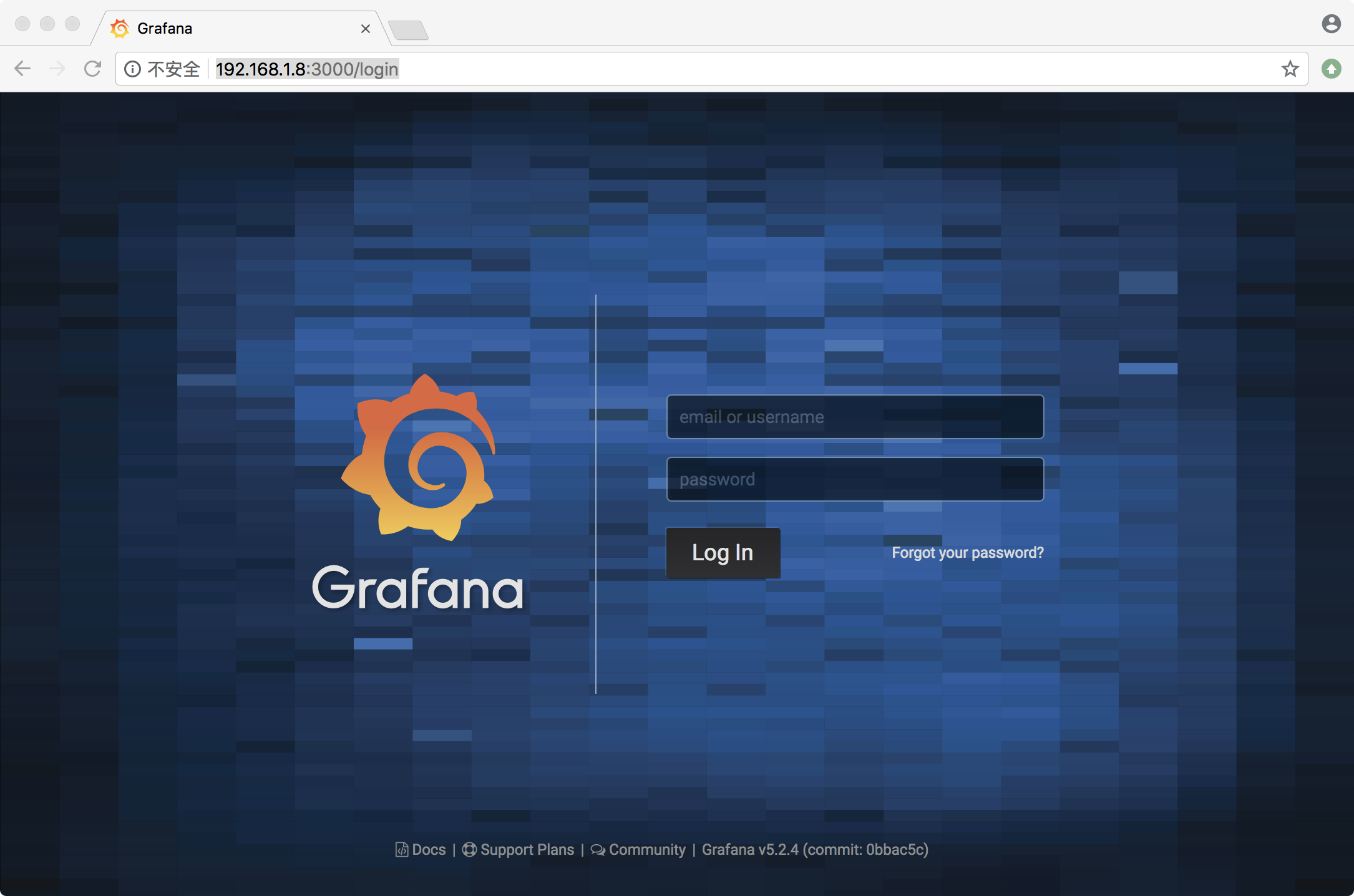
Task: Click the Support Plans lifebuoy icon
Action: [470, 850]
